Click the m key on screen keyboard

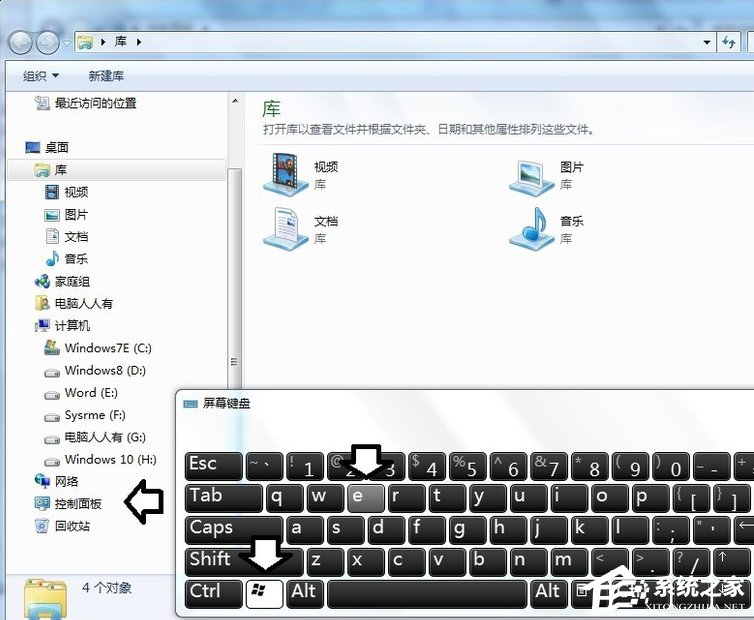click(569, 561)
